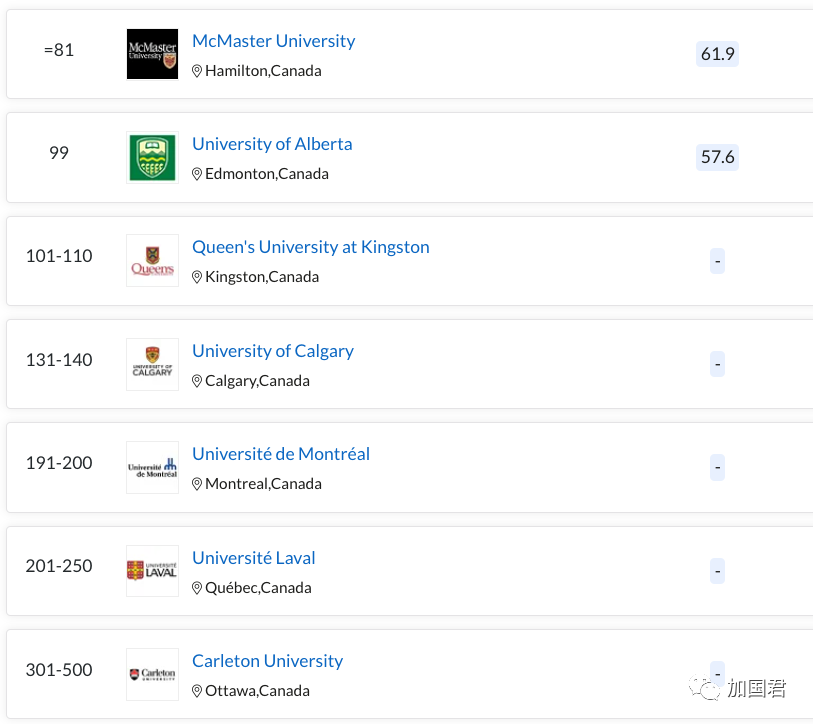
Task: Click the 57.6 score badge
Action: click(x=718, y=157)
